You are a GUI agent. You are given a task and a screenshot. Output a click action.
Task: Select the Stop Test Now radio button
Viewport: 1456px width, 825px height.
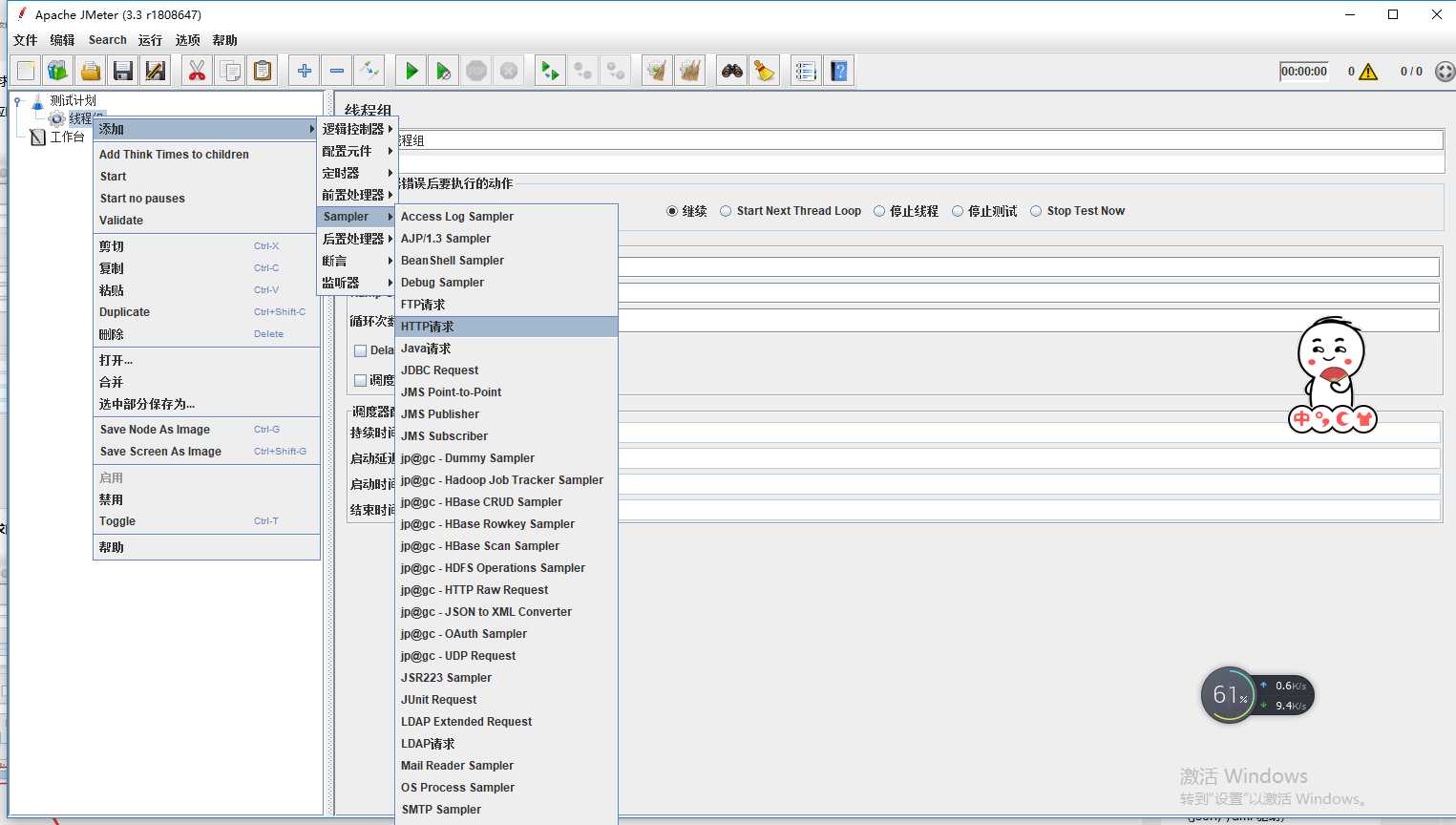coord(1036,211)
